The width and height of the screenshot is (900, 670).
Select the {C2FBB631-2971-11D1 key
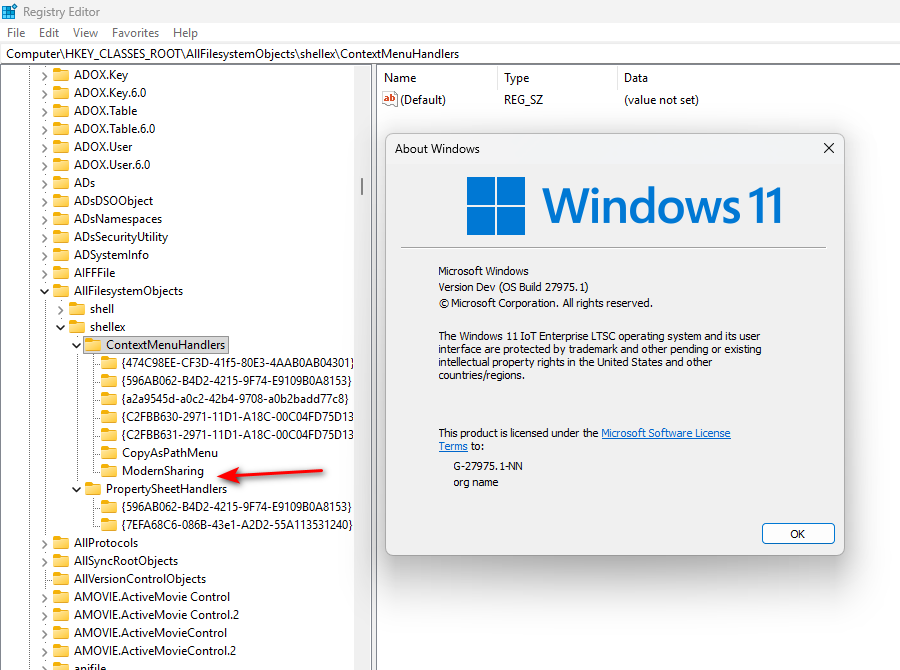tap(236, 435)
